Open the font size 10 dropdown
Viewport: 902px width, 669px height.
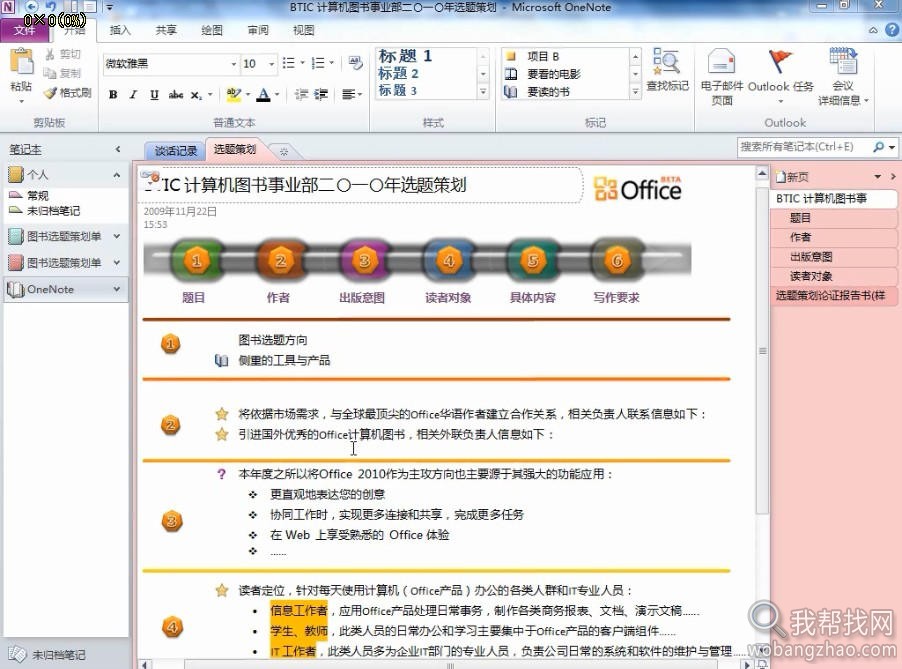272,64
